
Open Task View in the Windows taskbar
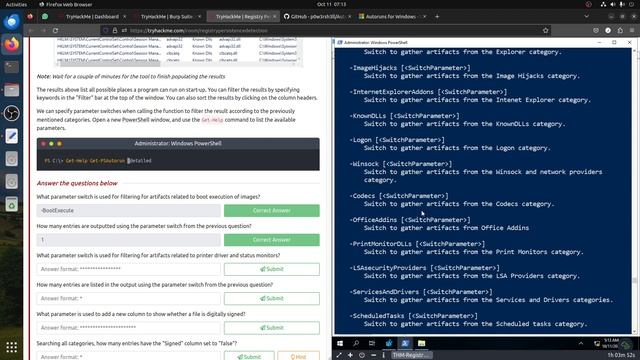click(372, 343)
